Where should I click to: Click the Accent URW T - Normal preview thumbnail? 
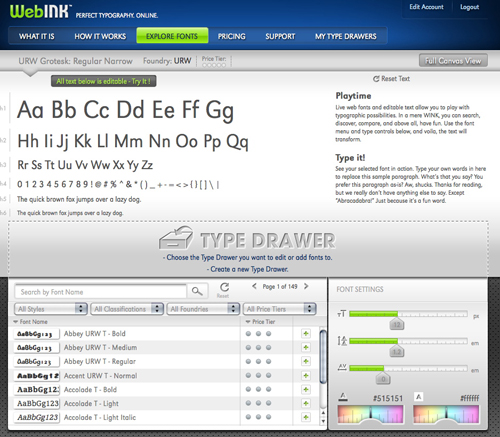point(36,376)
